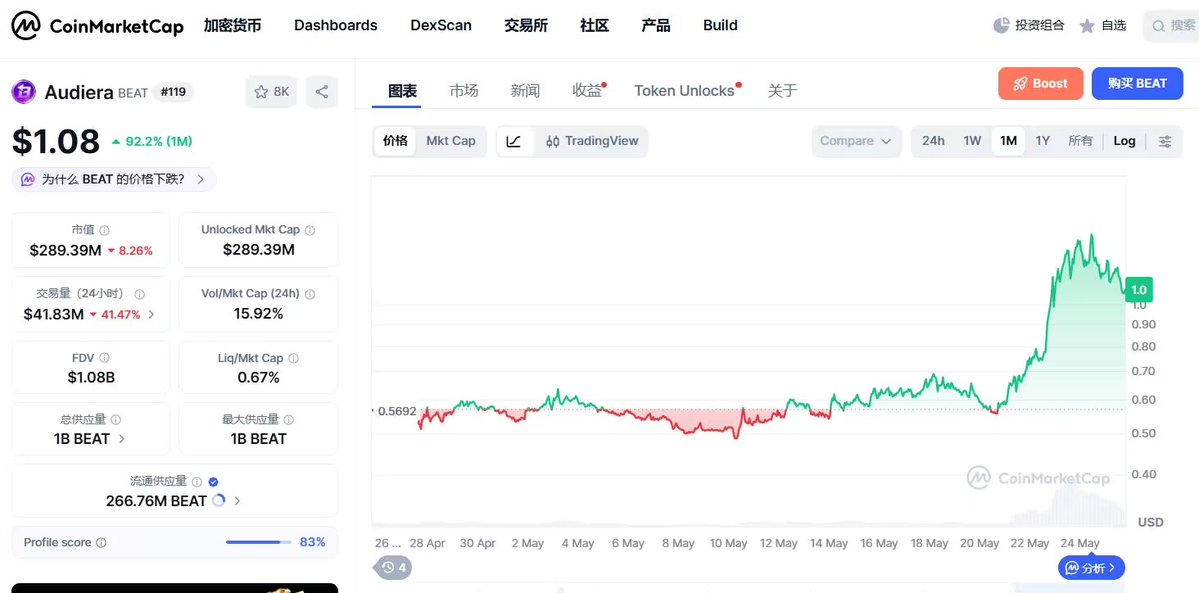Click the Audiera coin logo

click(x=24, y=92)
